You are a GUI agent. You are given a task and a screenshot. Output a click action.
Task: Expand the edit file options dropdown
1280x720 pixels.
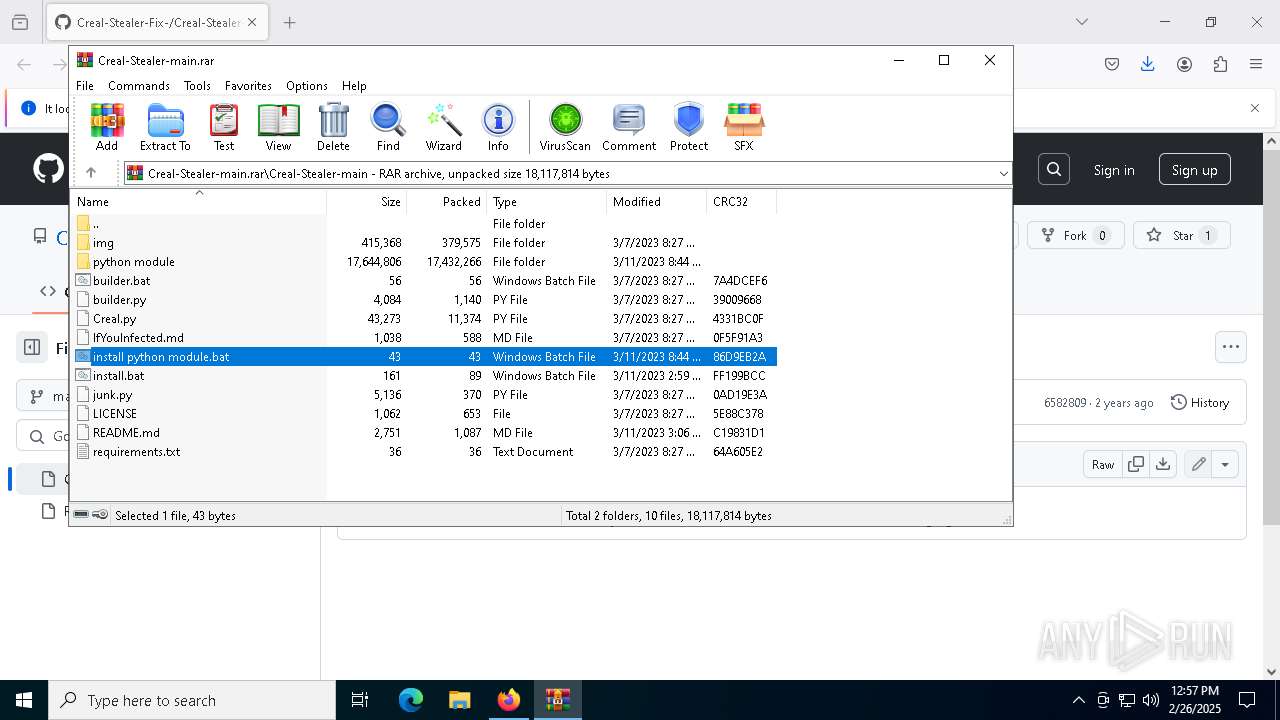[x=1225, y=464]
